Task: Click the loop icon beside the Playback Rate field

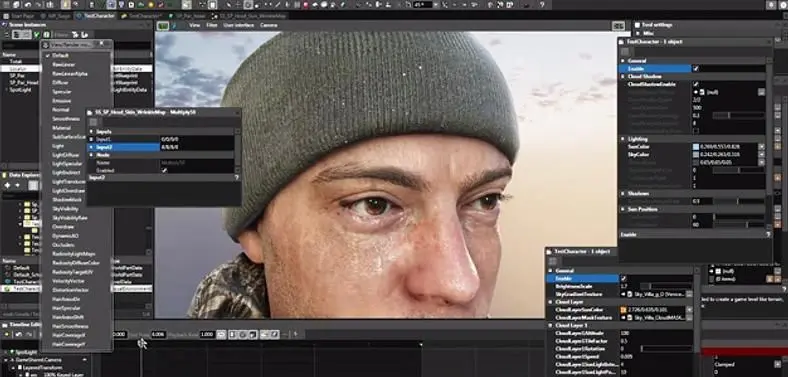Action: pyautogui.click(x=221, y=334)
